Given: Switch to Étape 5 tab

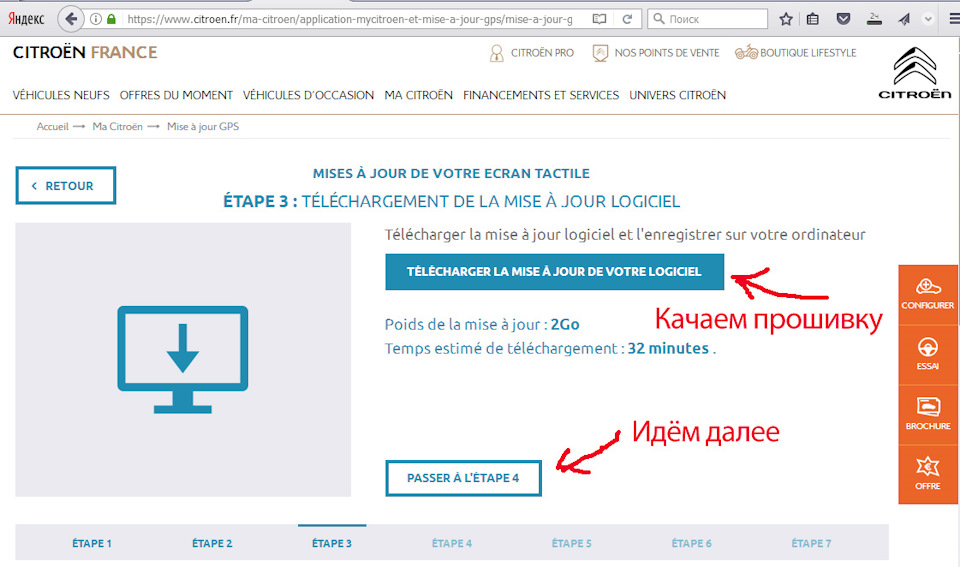Looking at the screenshot, I should point(572,543).
